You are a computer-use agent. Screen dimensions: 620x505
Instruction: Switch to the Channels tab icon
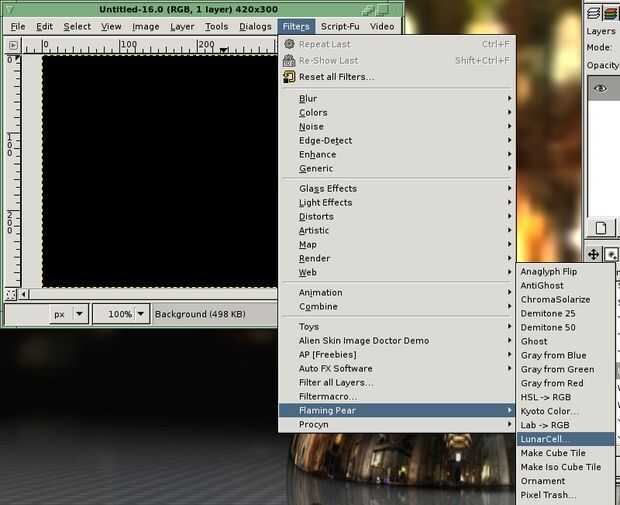(x=612, y=11)
